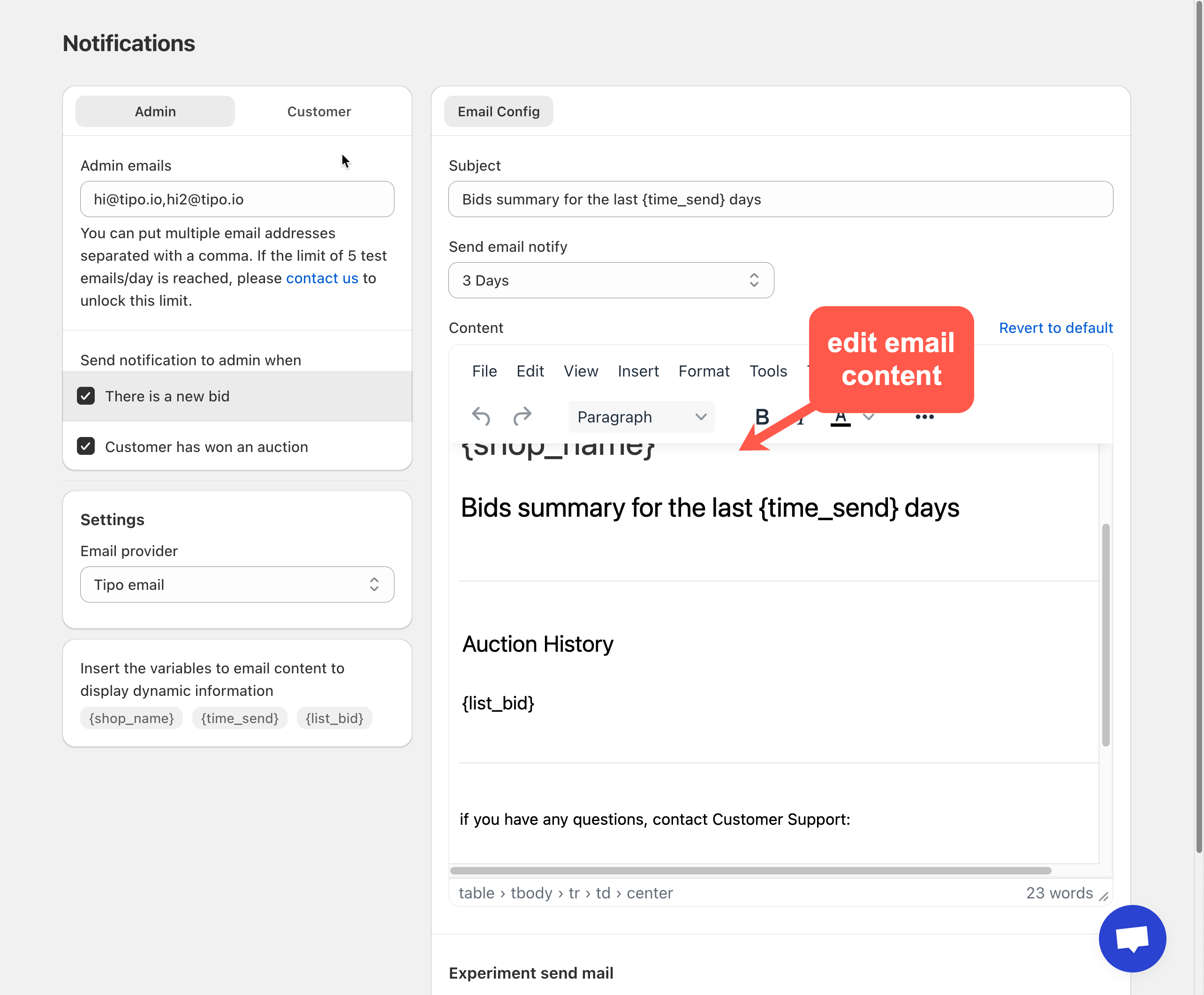The image size is (1204, 995).
Task: Follow the "contact us" link
Action: click(322, 278)
